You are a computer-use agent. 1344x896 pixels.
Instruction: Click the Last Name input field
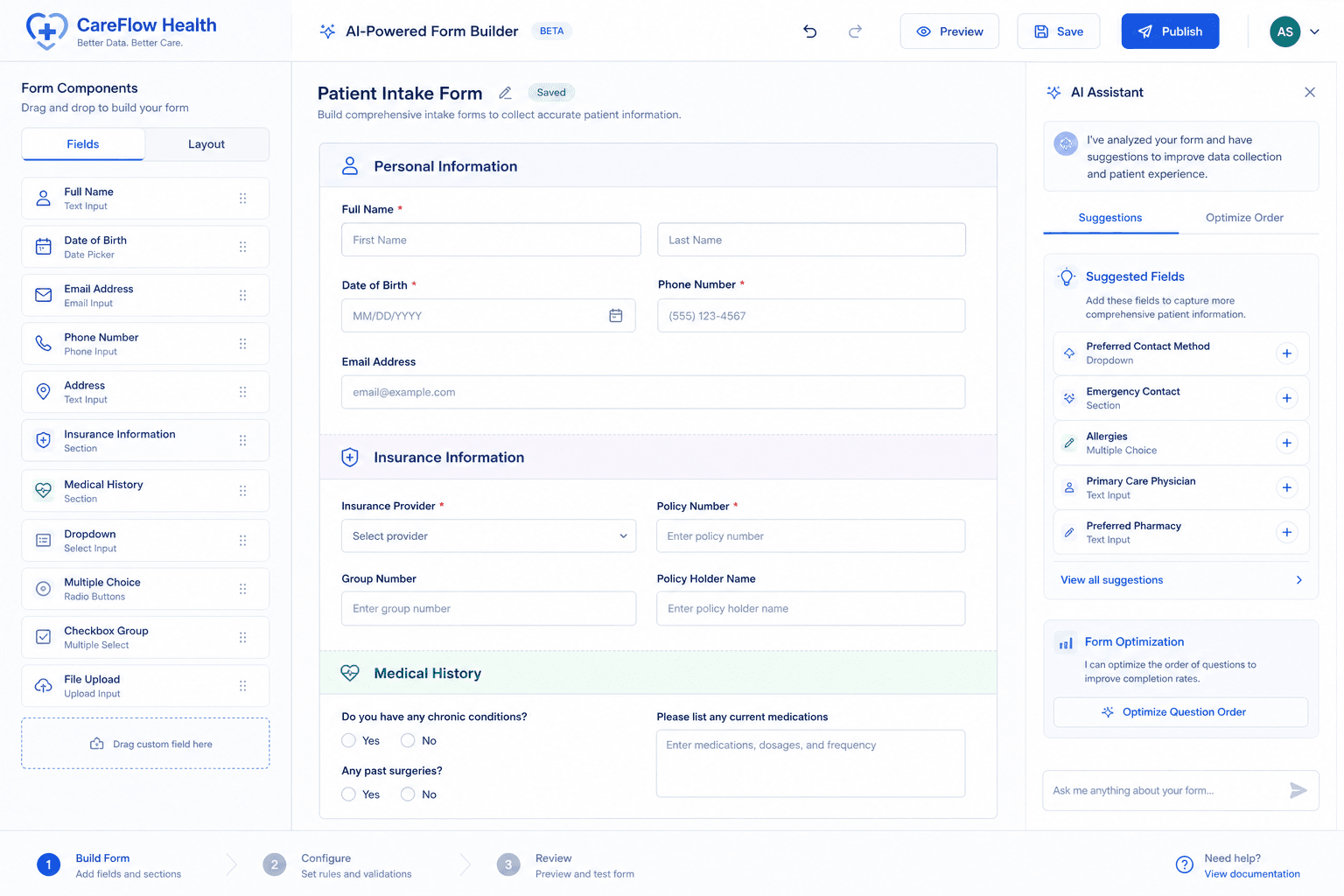click(x=811, y=240)
